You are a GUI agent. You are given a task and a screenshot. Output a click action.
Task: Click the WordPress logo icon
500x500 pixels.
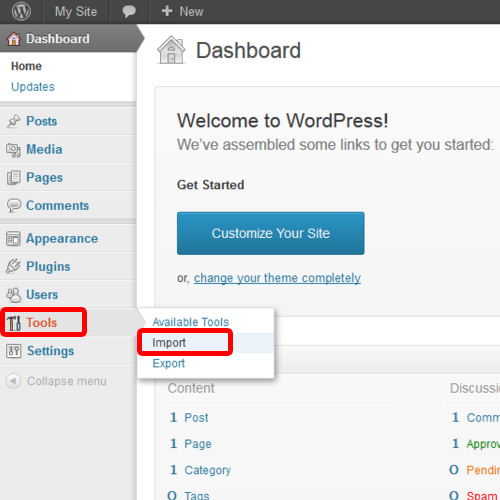pos(21,11)
